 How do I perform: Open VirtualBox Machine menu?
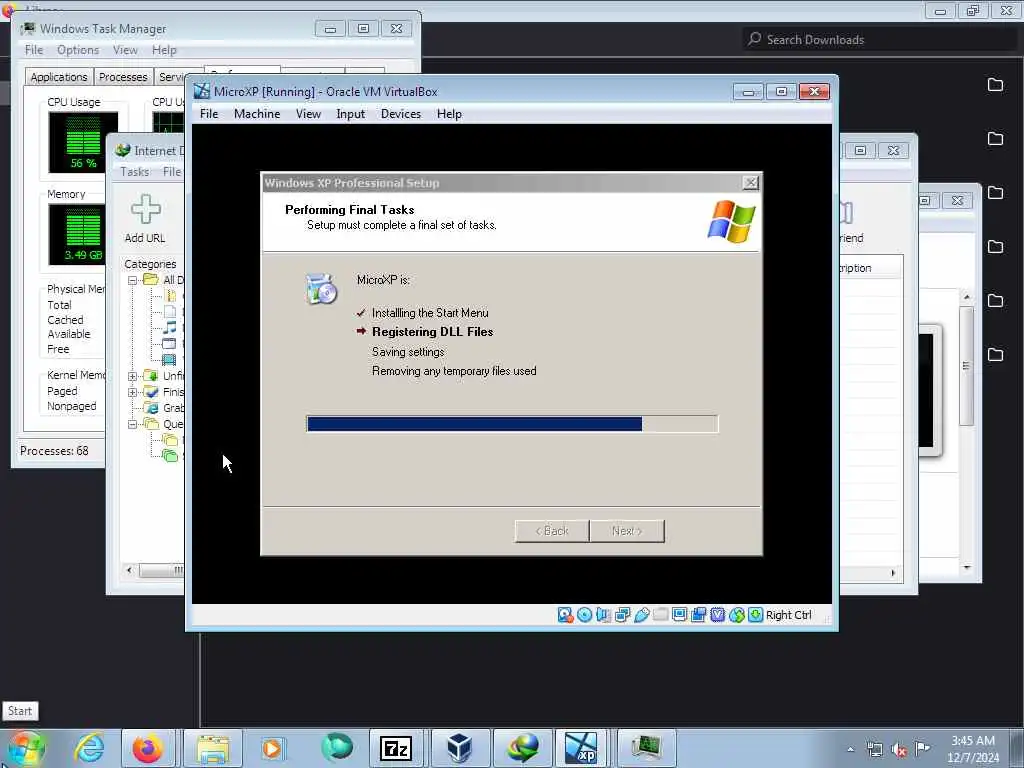(257, 114)
